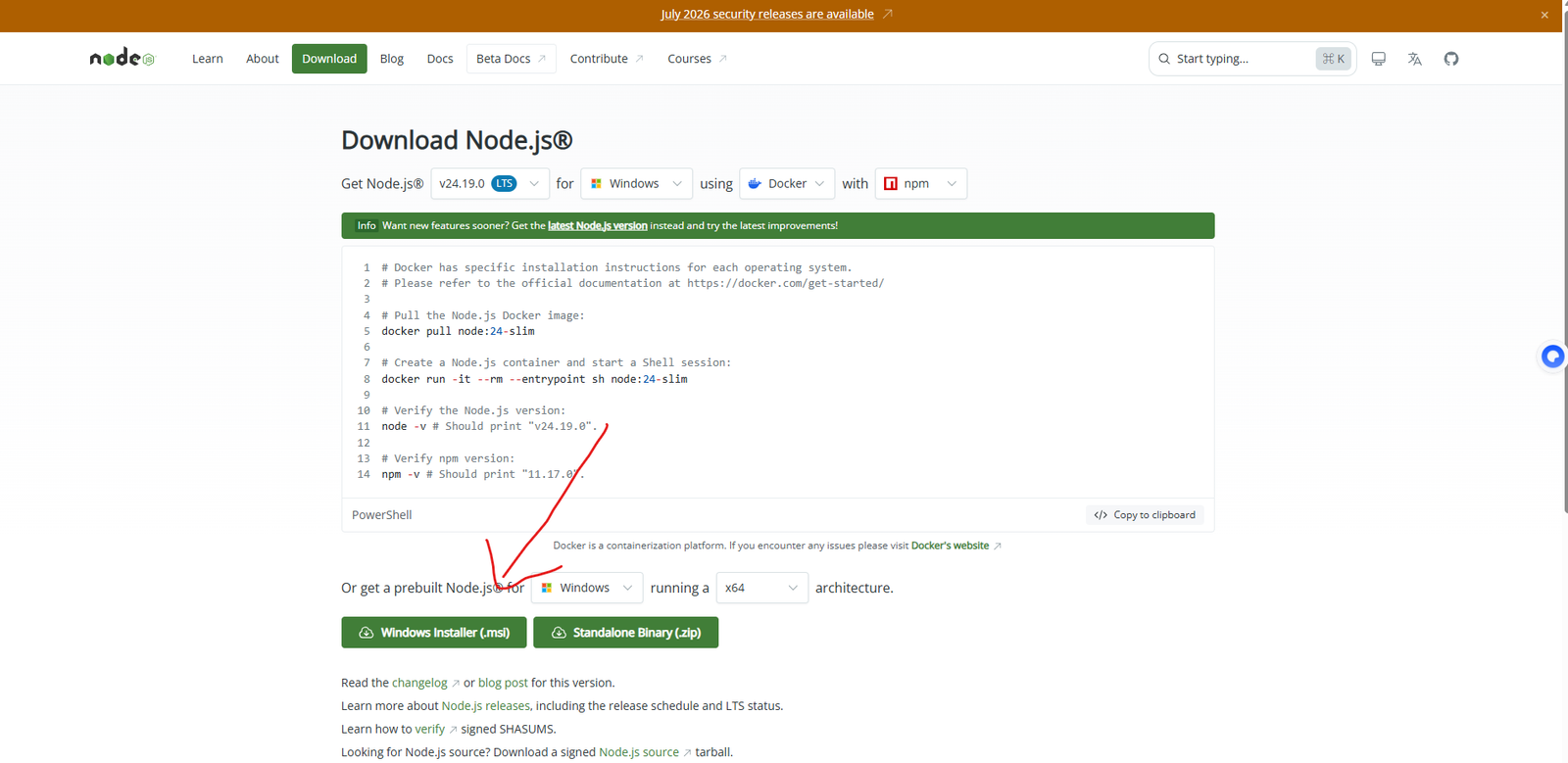Expand the v24.19.0 LTS version dropdown
This screenshot has width=1568, height=763.
[x=490, y=183]
